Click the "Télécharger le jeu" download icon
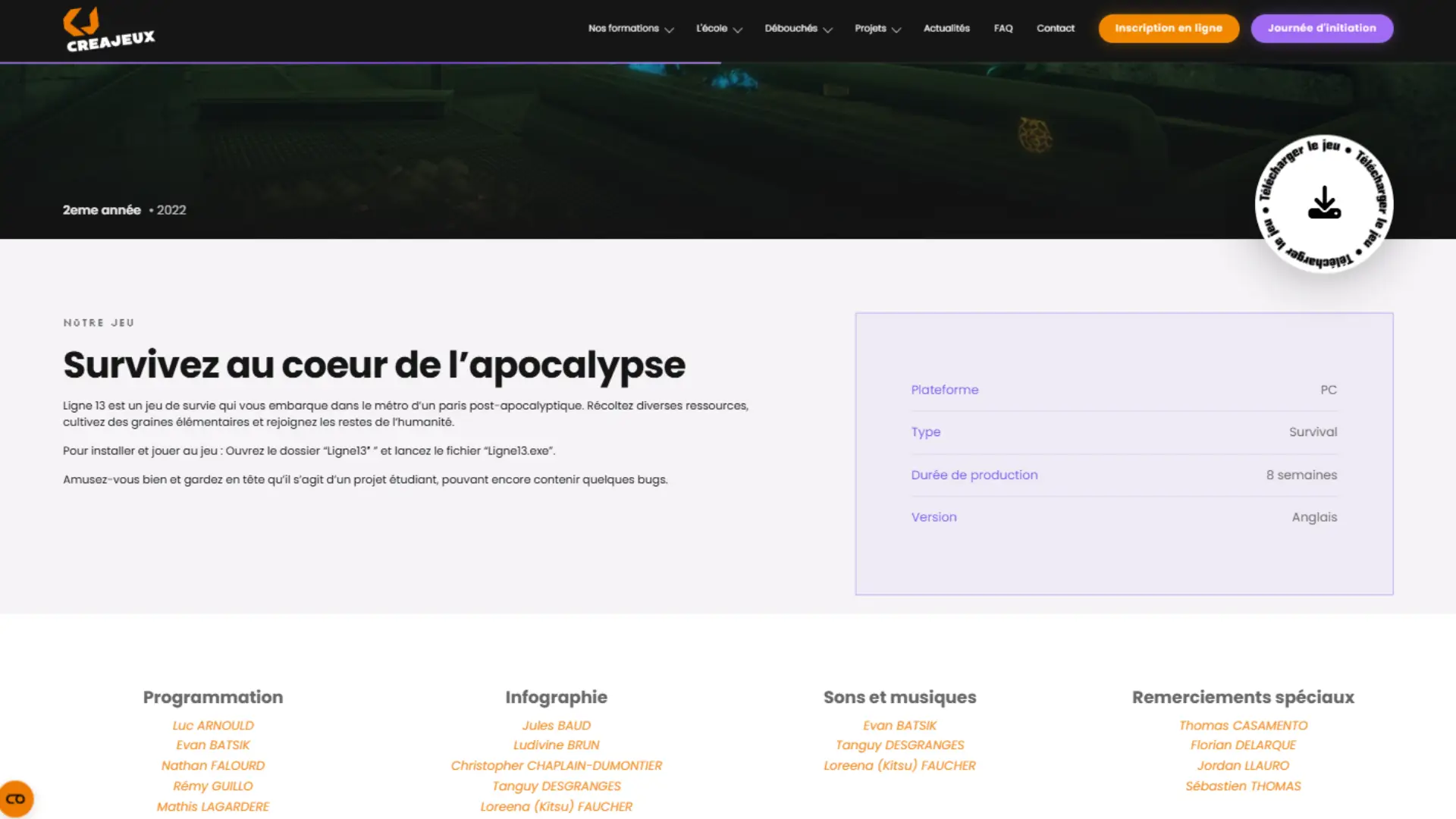1456x819 pixels. click(1324, 203)
